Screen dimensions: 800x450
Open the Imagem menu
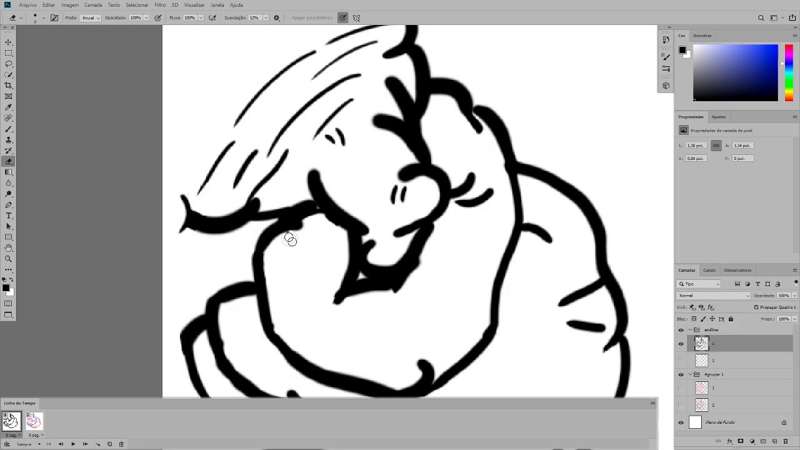[70, 5]
